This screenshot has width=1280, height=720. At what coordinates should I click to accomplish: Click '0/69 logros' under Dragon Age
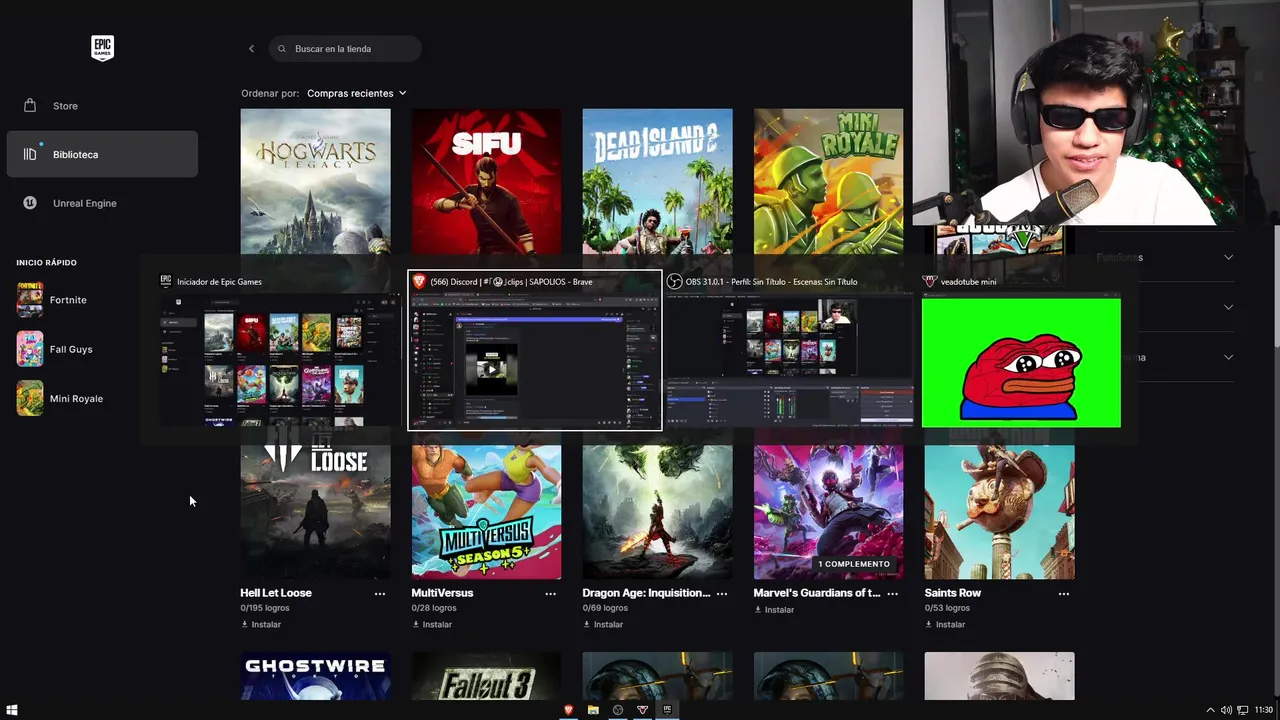click(605, 608)
